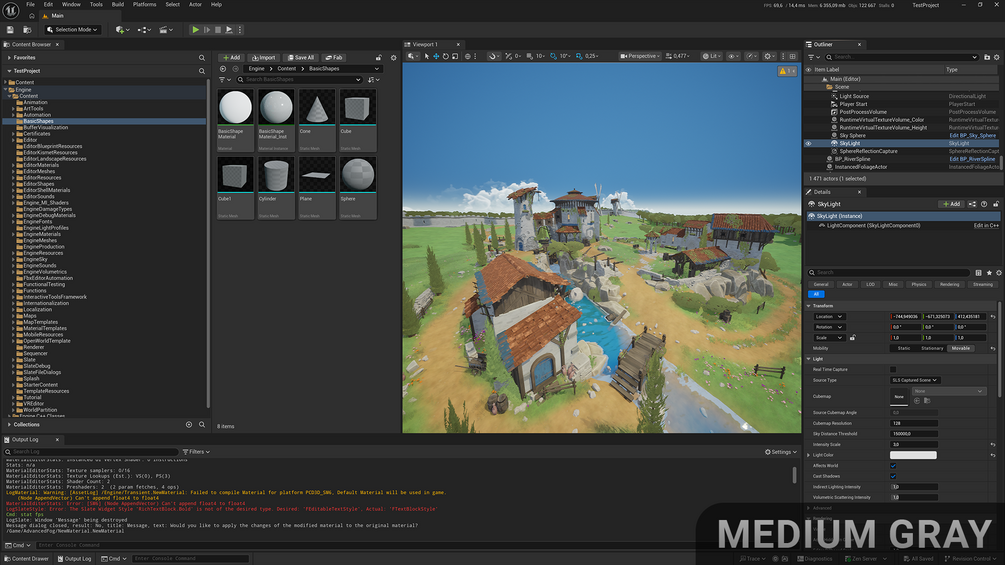Click the Import button in Content Browser
Image resolution: width=1005 pixels, height=565 pixels.
(263, 58)
